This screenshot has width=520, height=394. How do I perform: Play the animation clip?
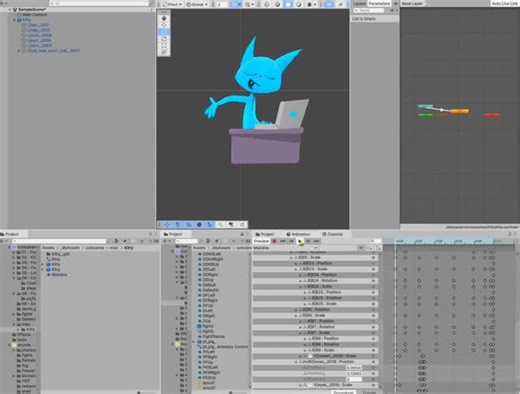click(300, 241)
